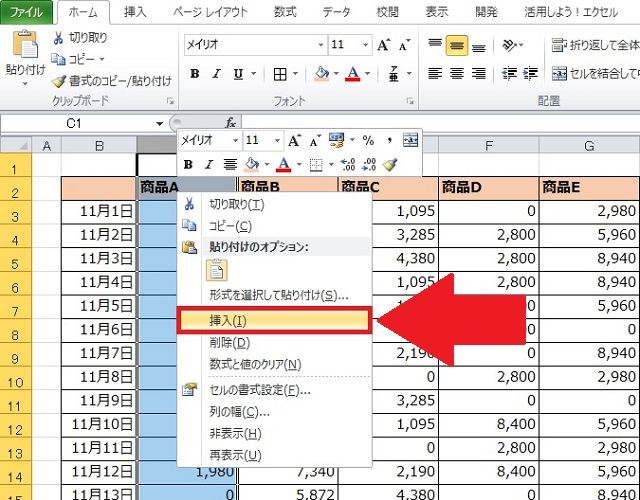Click Align Text Left in ribbon
This screenshot has width=640, height=500.
pyautogui.click(x=435, y=73)
